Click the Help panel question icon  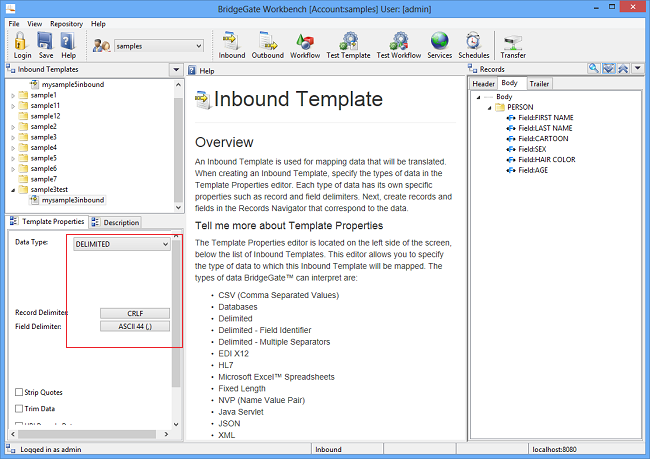click(192, 70)
